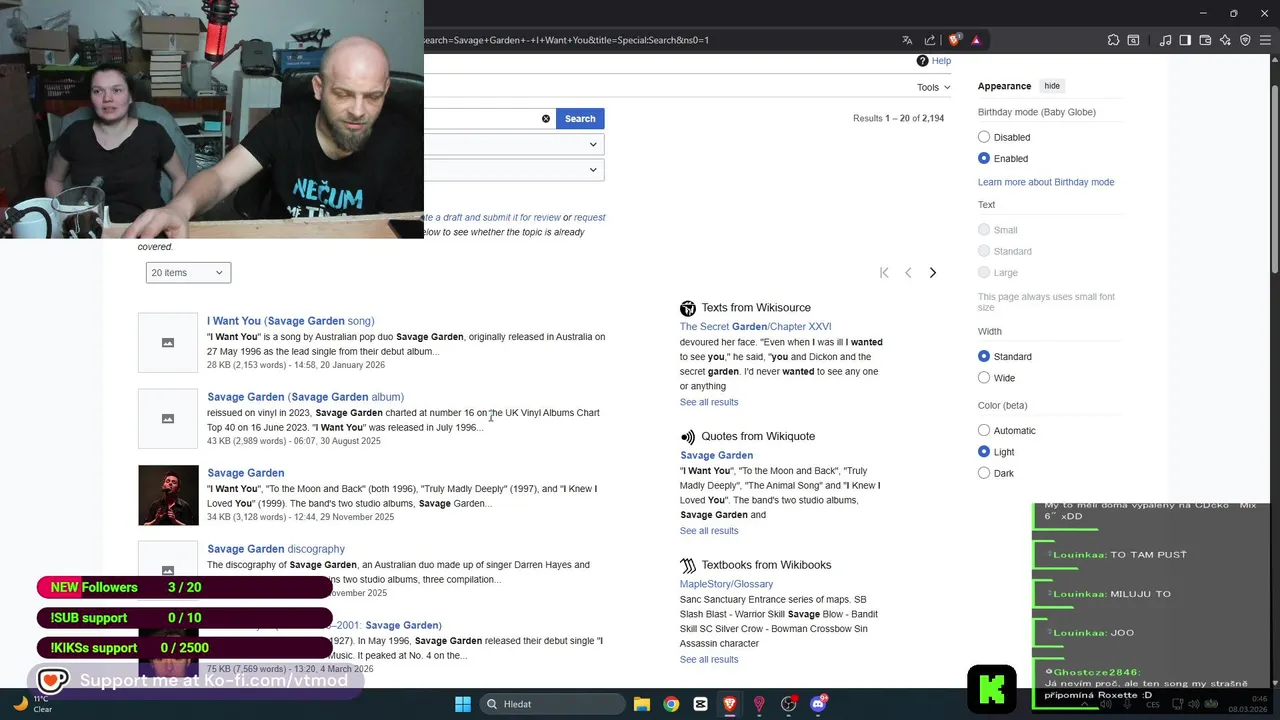Open the 20 items per page dropdown
Viewport: 1280px width, 720px height.
[188, 273]
